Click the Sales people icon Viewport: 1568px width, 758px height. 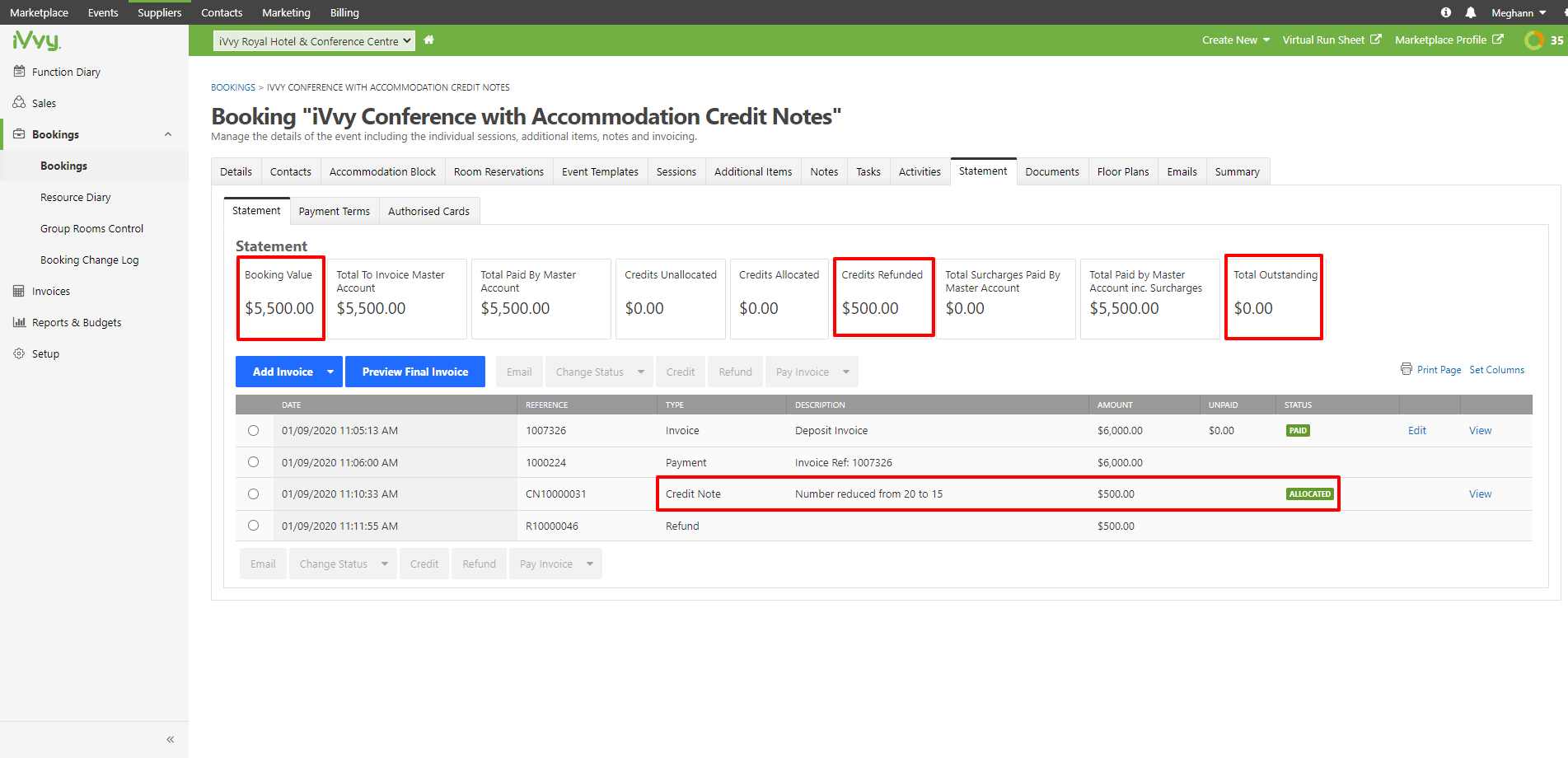pyautogui.click(x=19, y=103)
